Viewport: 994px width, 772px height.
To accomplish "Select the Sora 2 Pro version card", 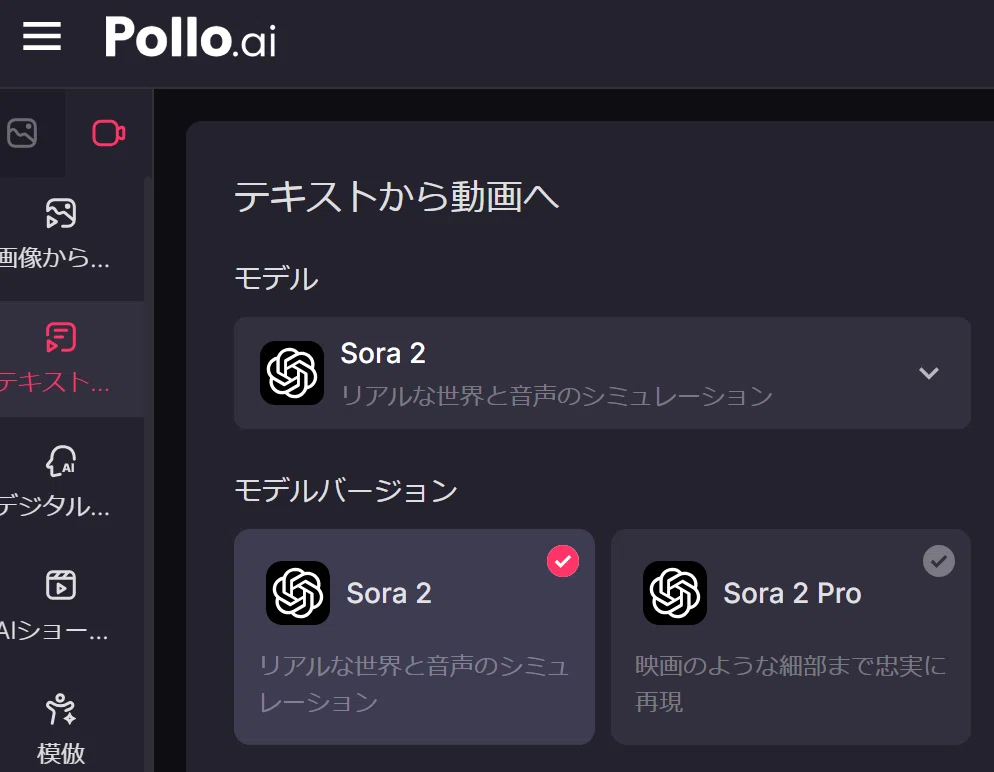I will (791, 636).
